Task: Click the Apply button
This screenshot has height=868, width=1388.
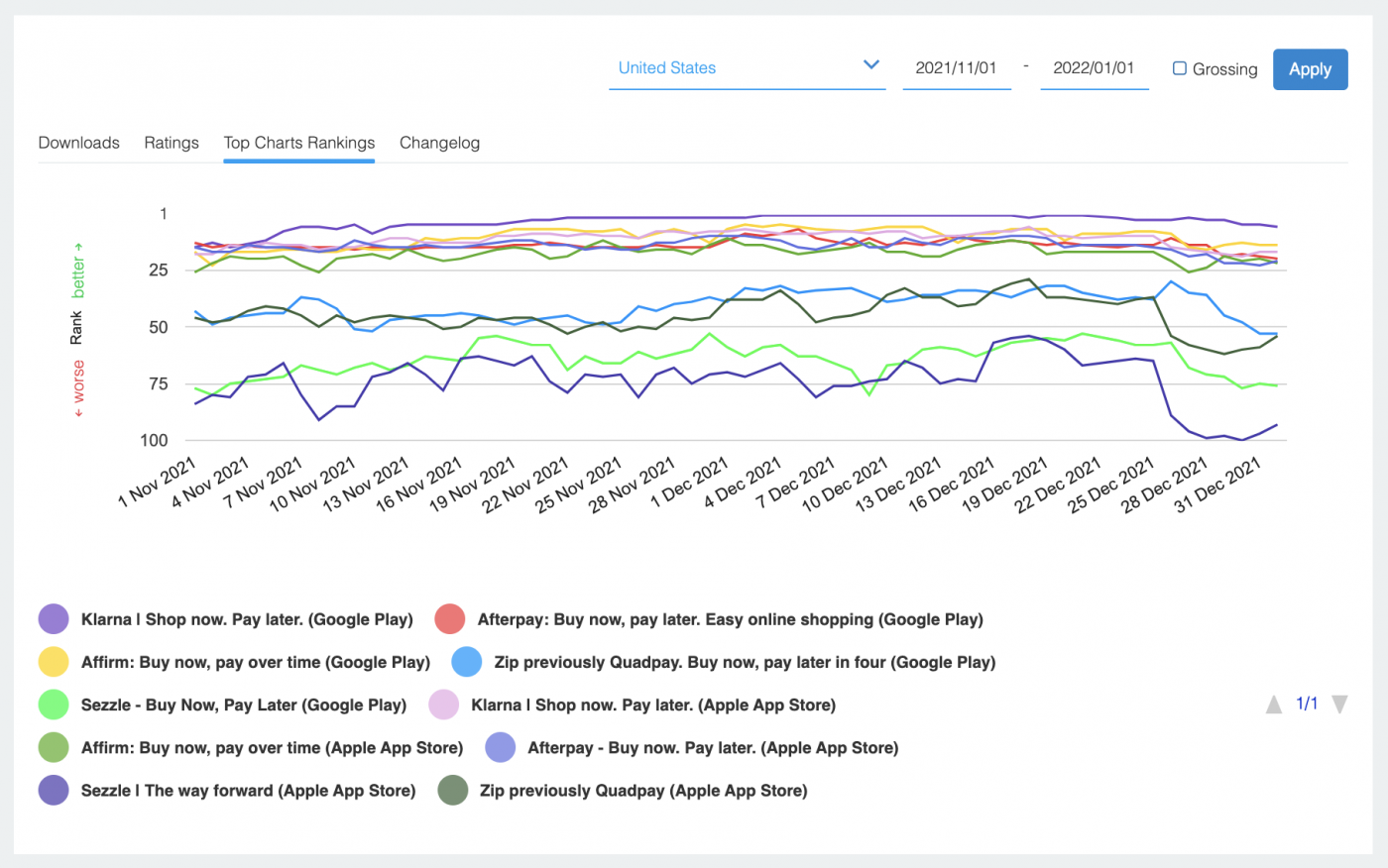Action: tap(1310, 69)
